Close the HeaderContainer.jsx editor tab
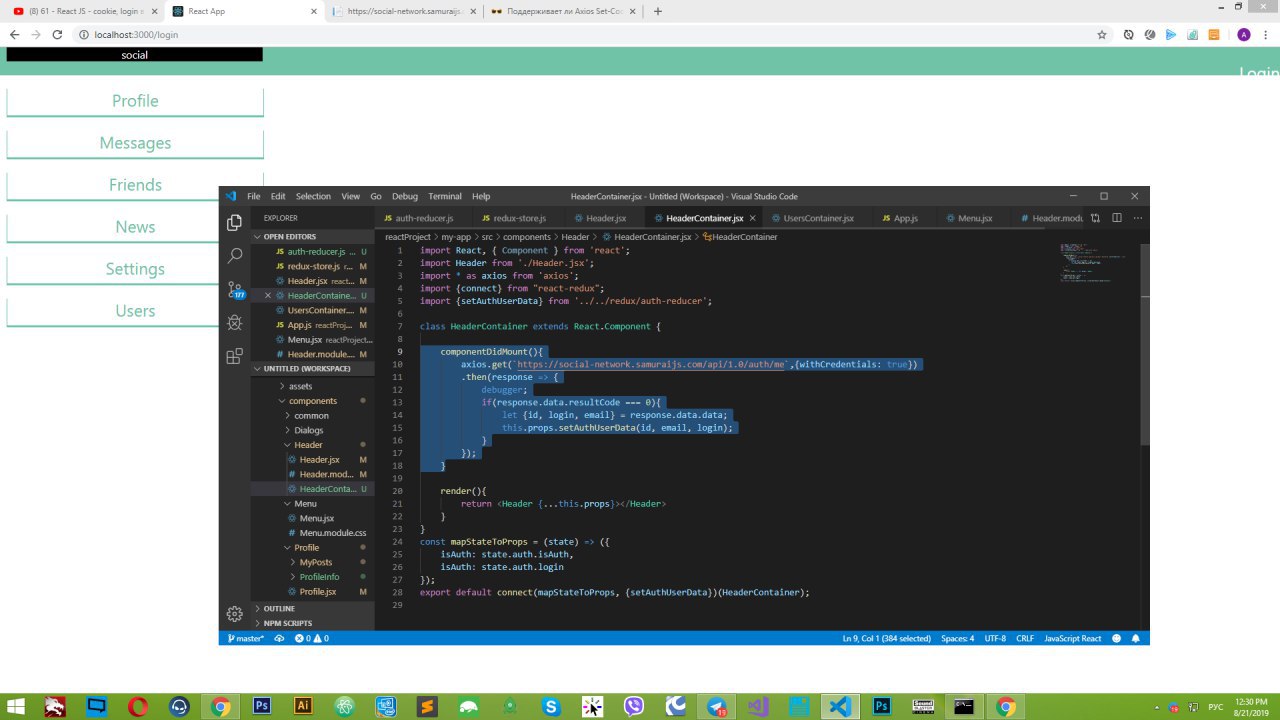This screenshot has width=1280, height=720. (x=752, y=218)
